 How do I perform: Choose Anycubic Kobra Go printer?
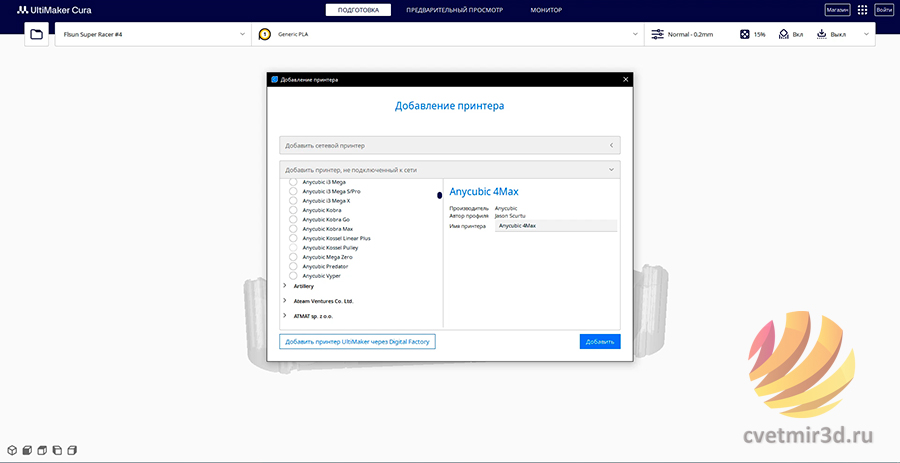pyautogui.click(x=293, y=219)
